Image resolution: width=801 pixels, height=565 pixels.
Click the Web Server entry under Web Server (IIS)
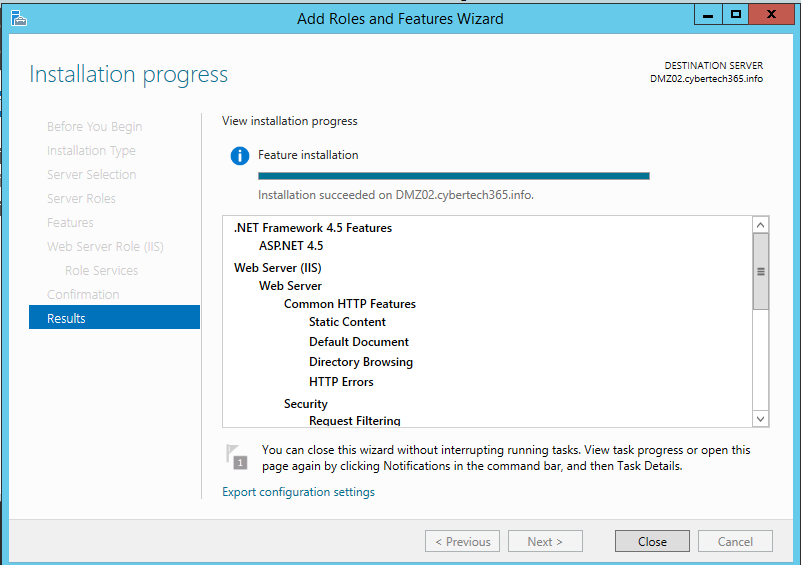point(290,286)
